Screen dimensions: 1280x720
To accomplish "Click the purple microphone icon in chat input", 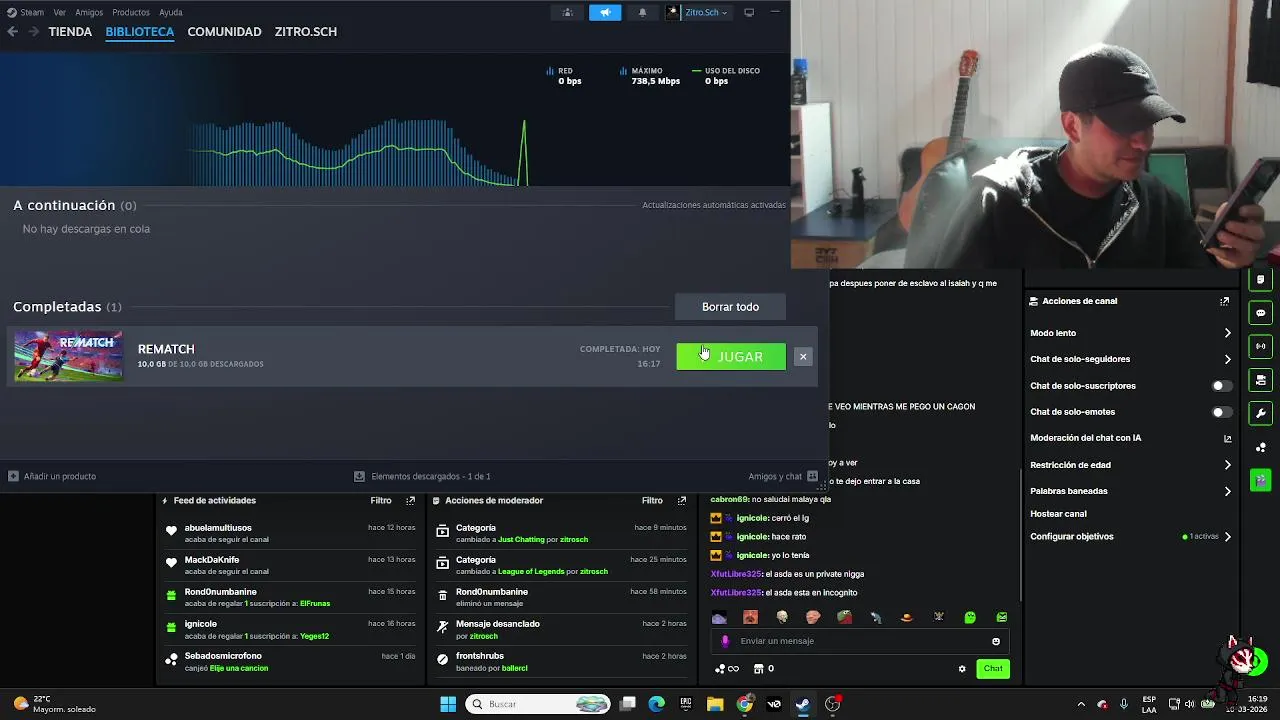I will pos(725,641).
